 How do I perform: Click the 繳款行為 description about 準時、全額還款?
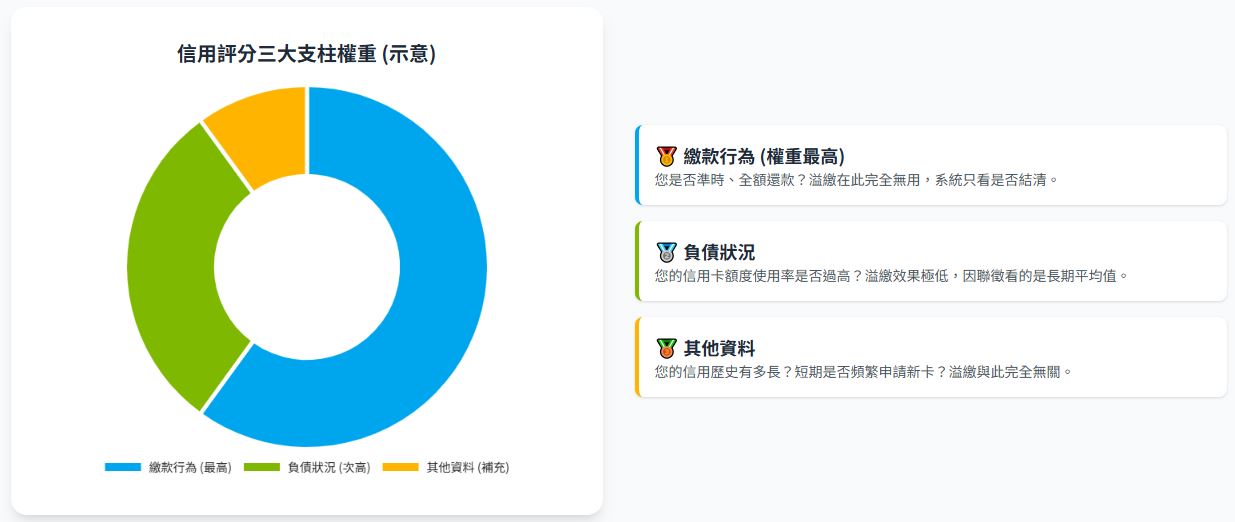pyautogui.click(x=855, y=180)
